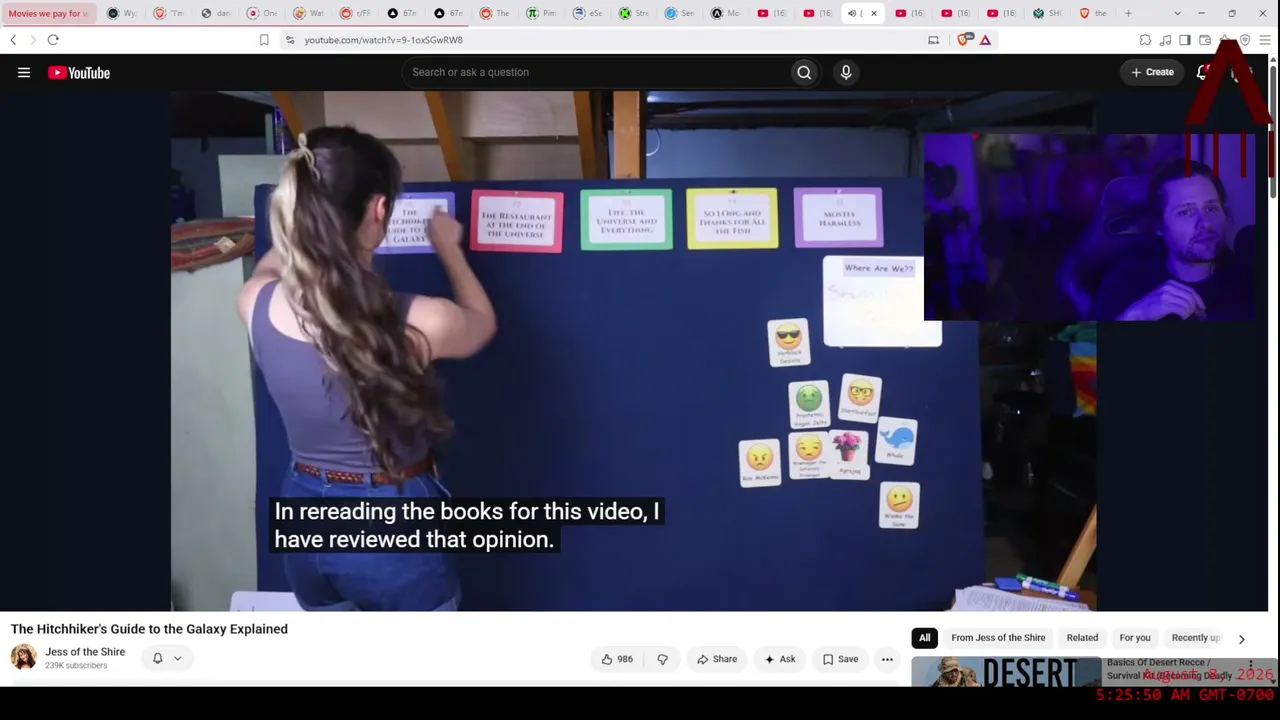
Task: Expand the subscription notification dropdown arrow
Action: 177,658
